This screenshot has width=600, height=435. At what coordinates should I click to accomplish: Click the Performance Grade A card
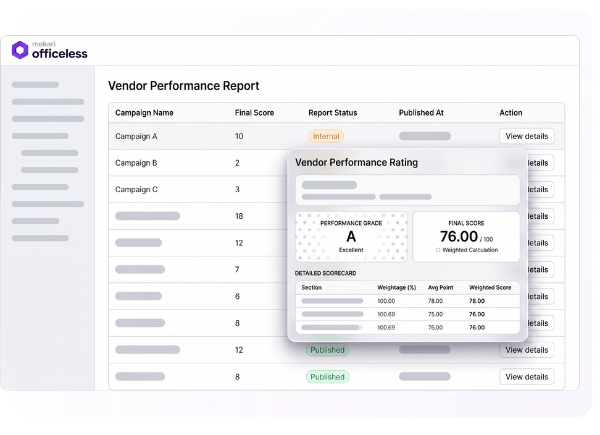[x=351, y=237]
